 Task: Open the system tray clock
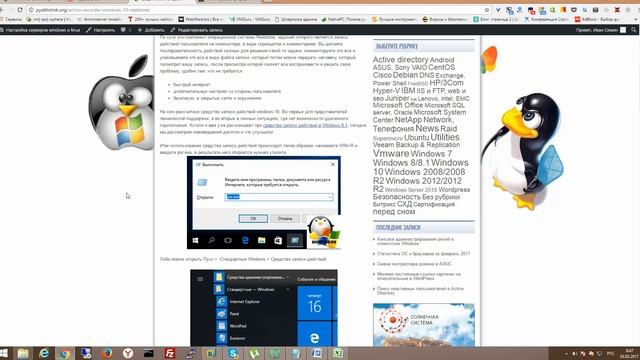pyautogui.click(x=629, y=353)
